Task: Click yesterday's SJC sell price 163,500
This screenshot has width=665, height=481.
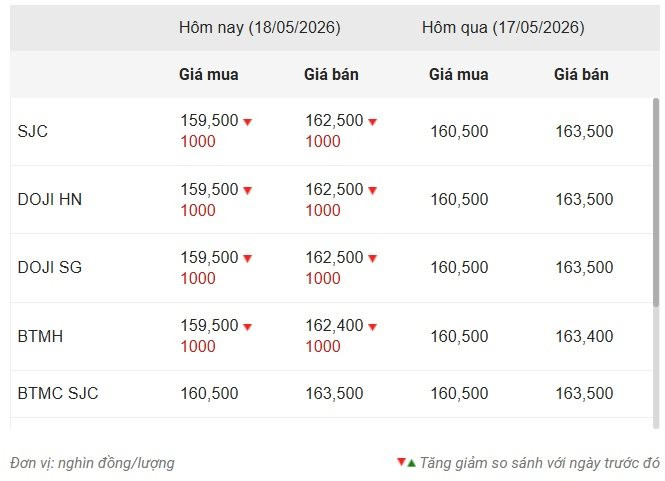Action: (584, 131)
